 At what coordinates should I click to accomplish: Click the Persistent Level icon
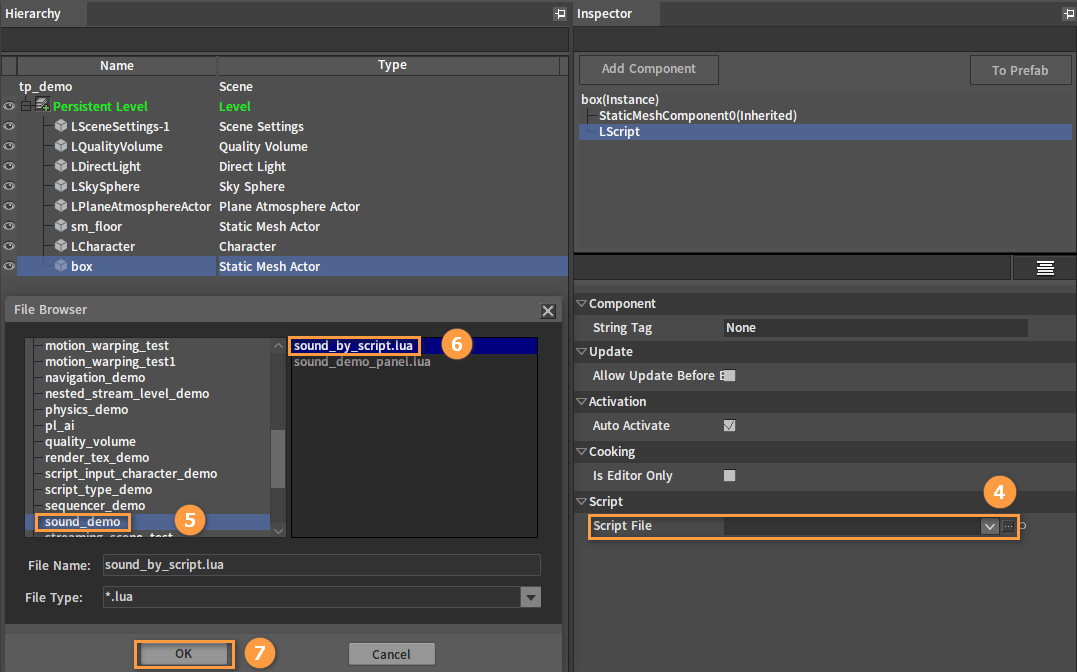pos(43,105)
